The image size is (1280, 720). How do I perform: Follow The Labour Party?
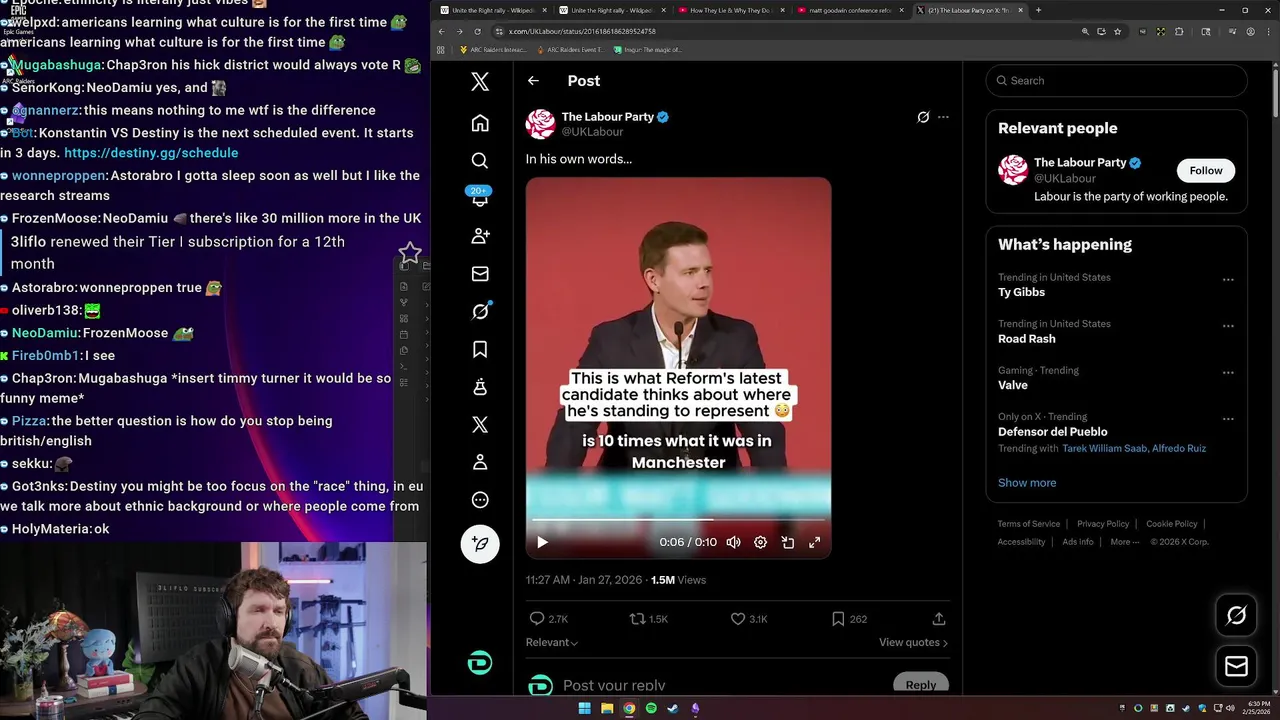1206,170
